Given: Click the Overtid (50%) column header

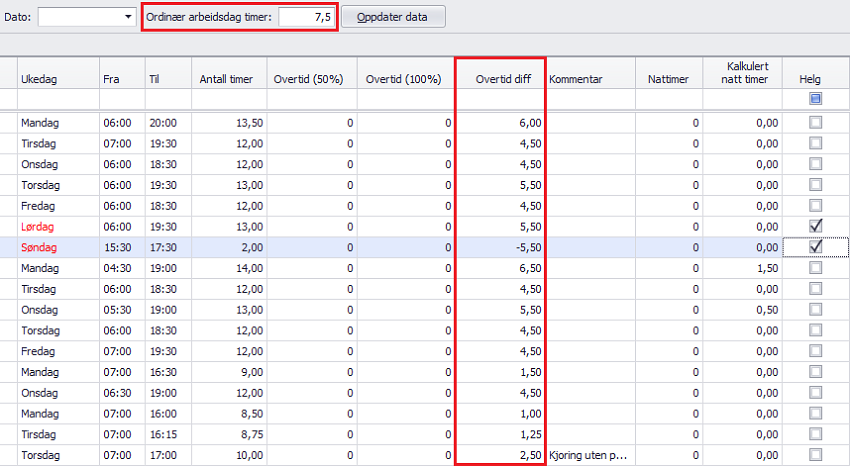Looking at the screenshot, I should [x=311, y=79].
